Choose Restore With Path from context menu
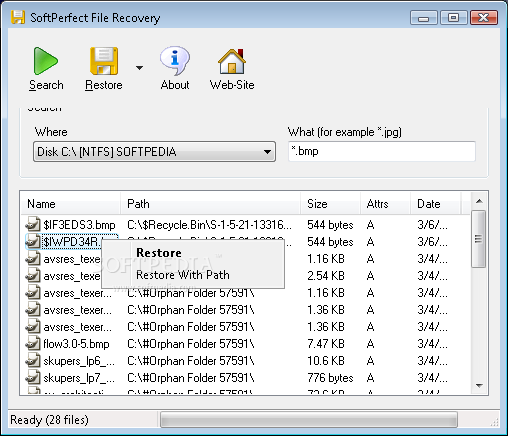 click(x=183, y=275)
